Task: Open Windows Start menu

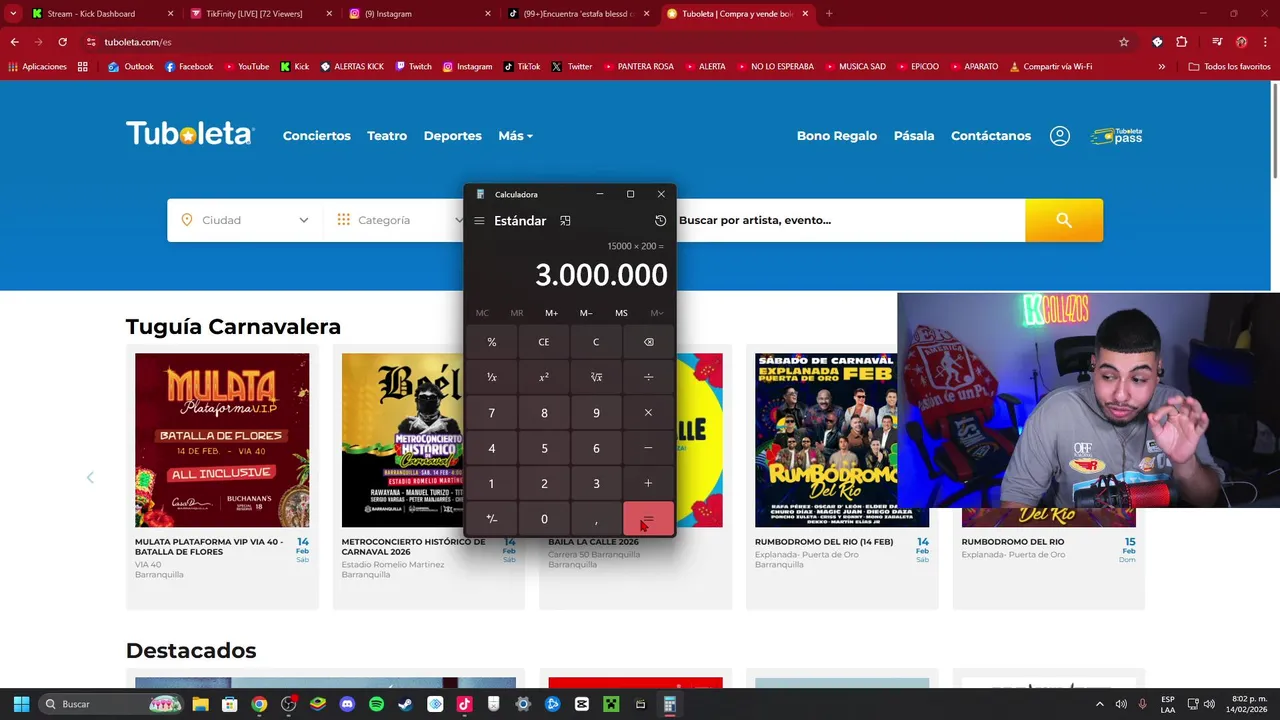Action: pyautogui.click(x=21, y=704)
